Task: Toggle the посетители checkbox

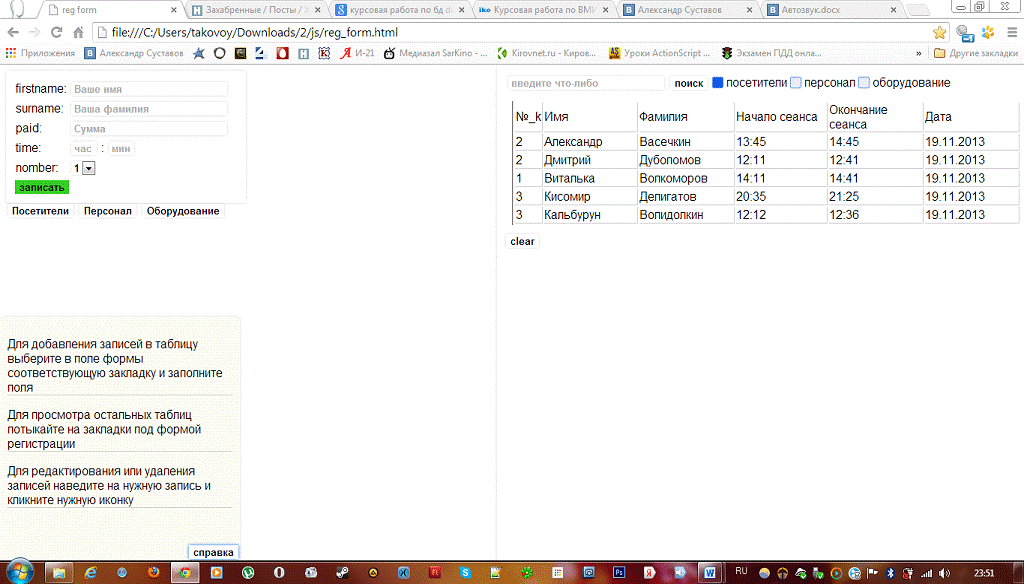Action: 718,82
